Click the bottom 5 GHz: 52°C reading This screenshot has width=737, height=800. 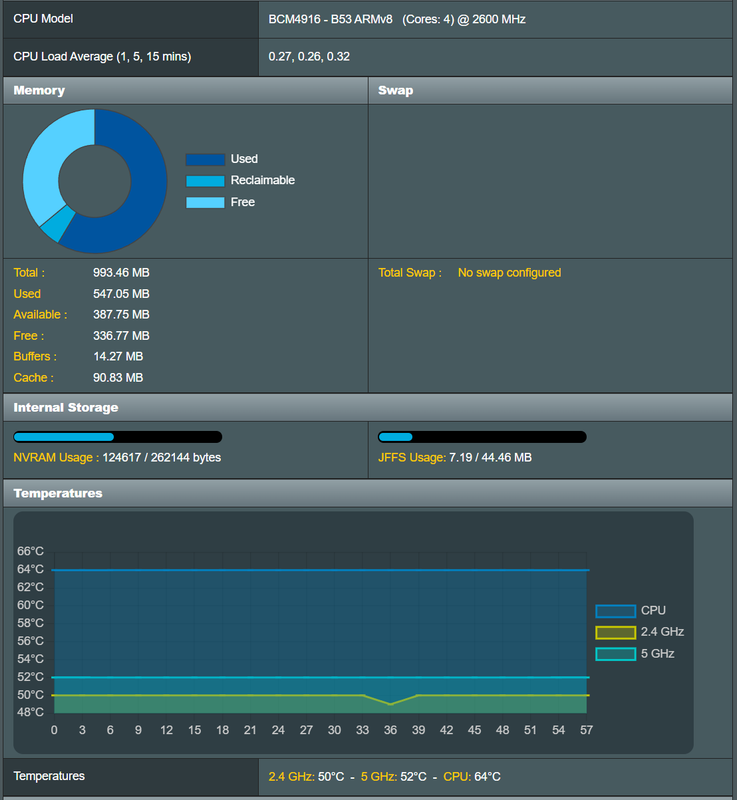click(394, 777)
